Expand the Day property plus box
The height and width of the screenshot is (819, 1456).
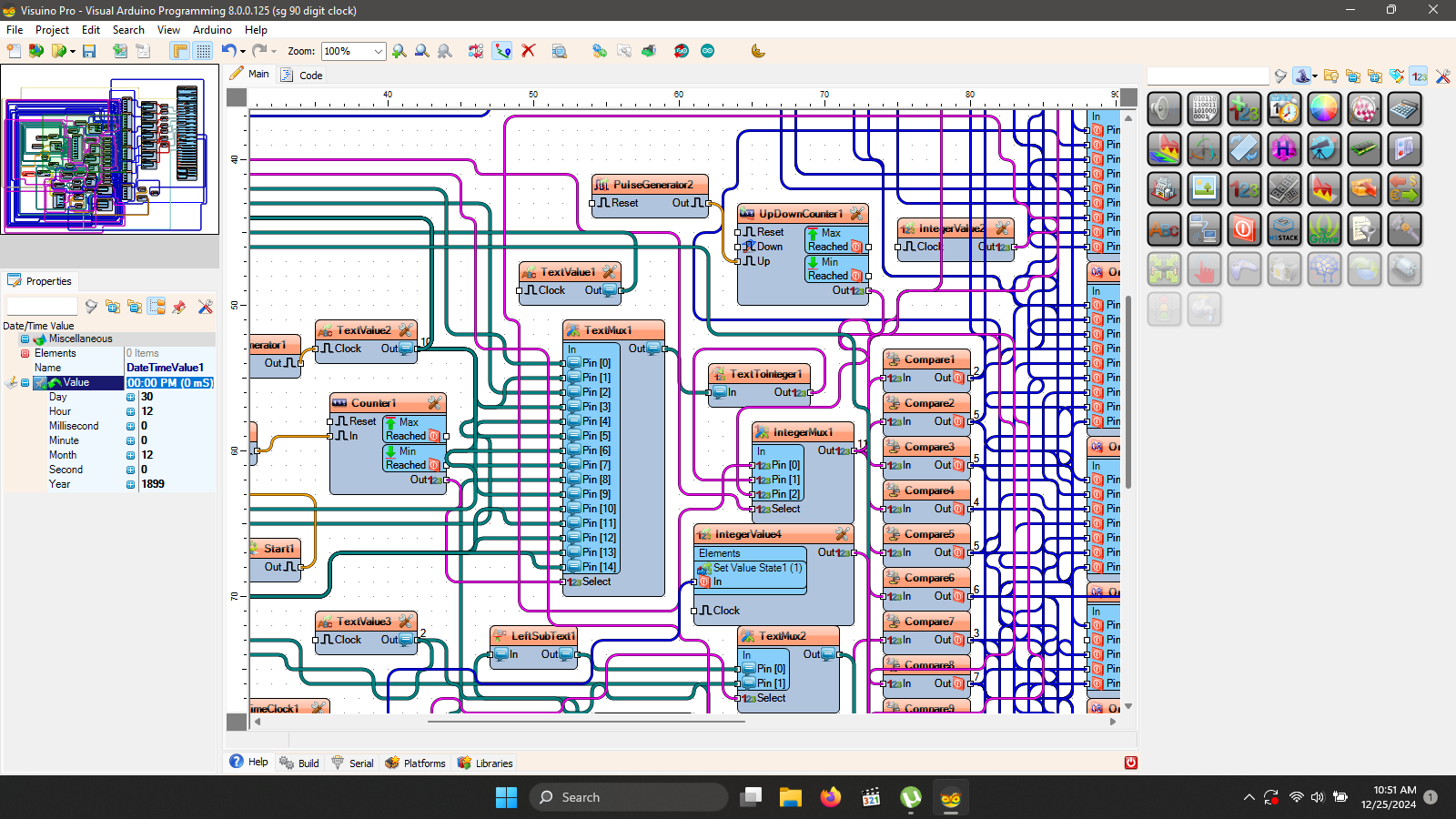click(x=130, y=397)
